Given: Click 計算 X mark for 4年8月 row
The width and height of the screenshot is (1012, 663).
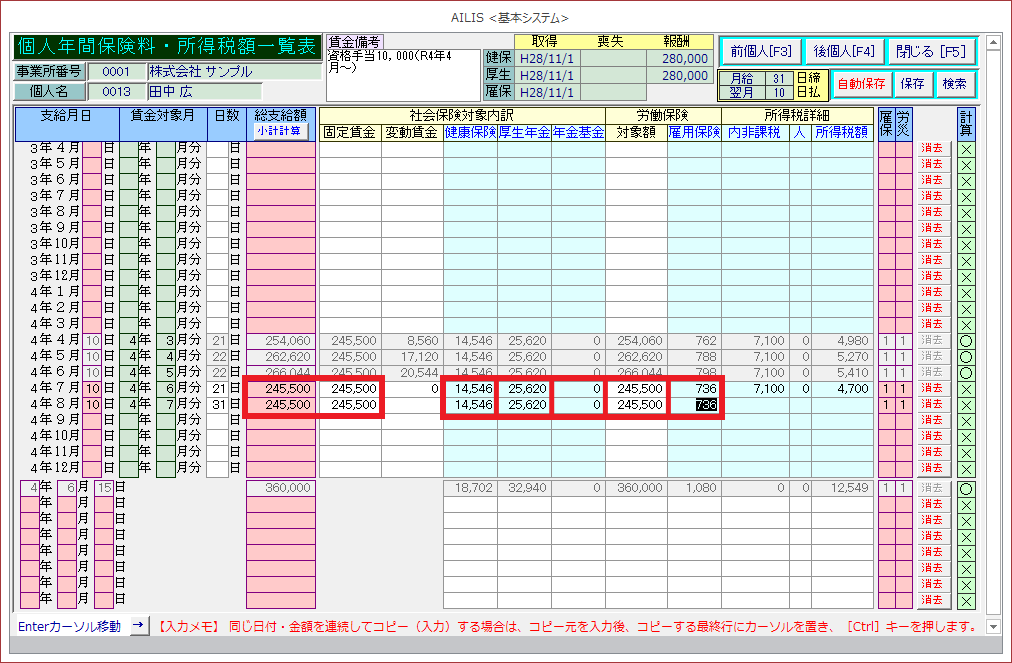Looking at the screenshot, I should tap(966, 404).
